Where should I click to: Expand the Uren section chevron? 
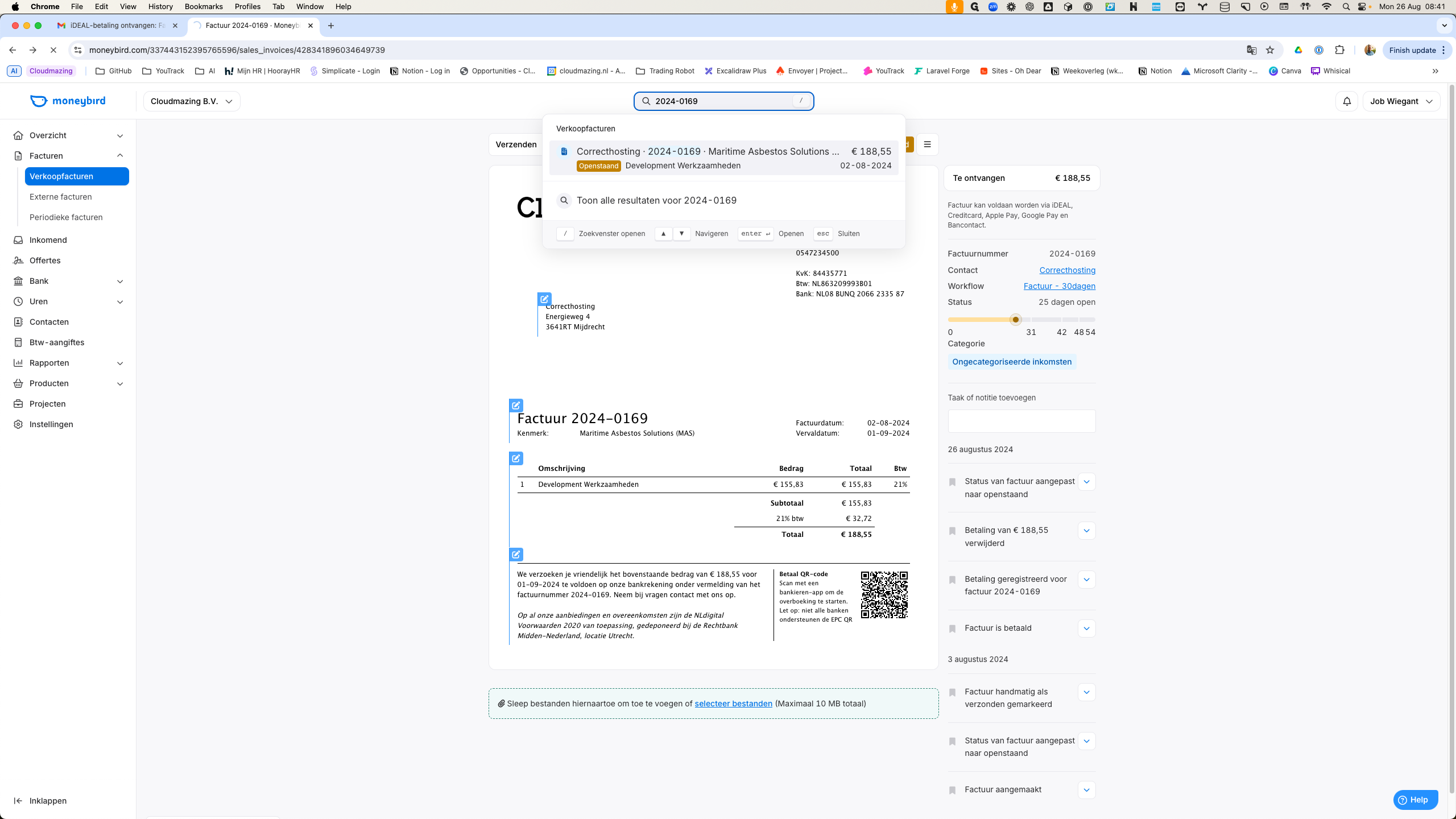click(120, 301)
